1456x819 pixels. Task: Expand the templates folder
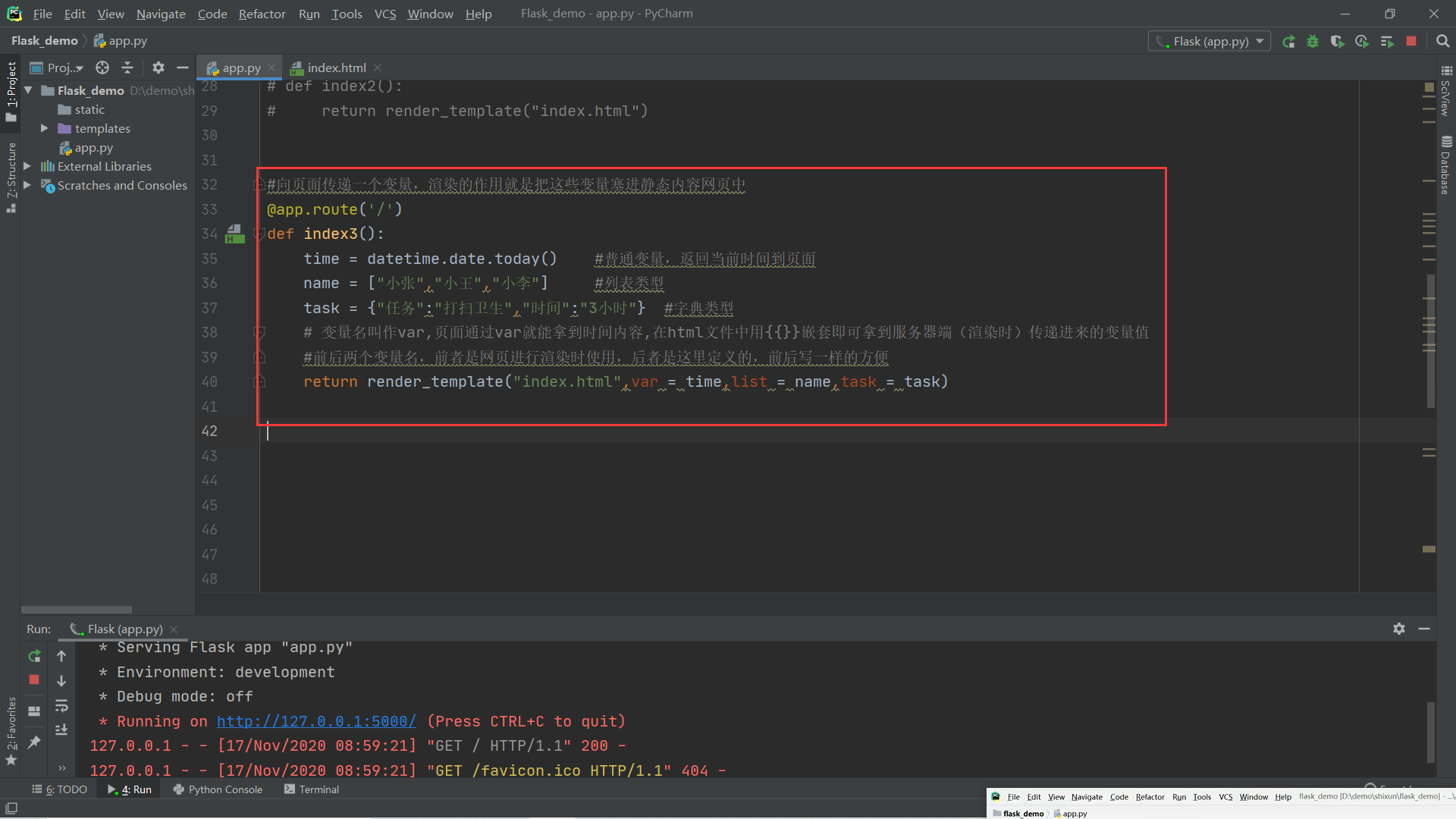pos(45,128)
